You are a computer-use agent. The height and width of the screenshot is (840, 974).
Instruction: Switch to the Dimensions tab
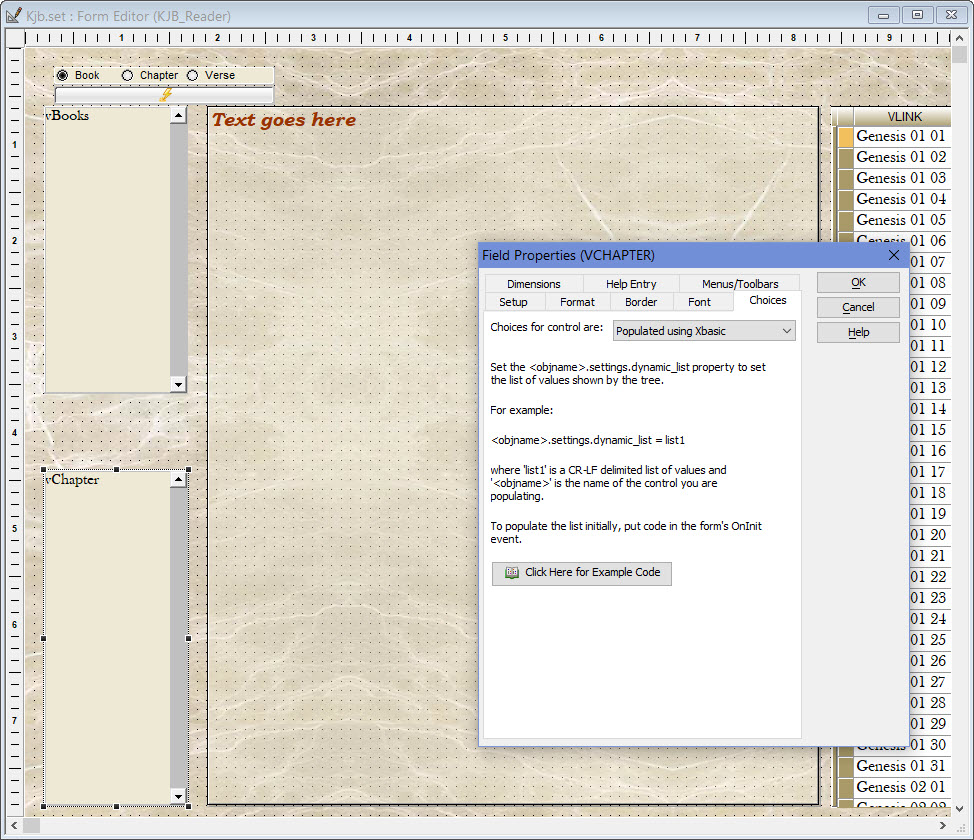click(533, 283)
